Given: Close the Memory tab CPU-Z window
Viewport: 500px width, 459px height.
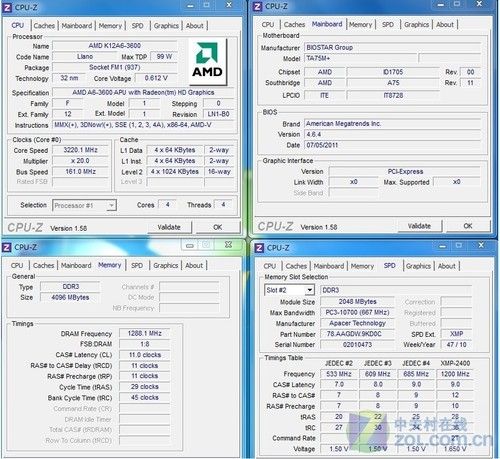Looking at the screenshot, I should click(x=228, y=245).
